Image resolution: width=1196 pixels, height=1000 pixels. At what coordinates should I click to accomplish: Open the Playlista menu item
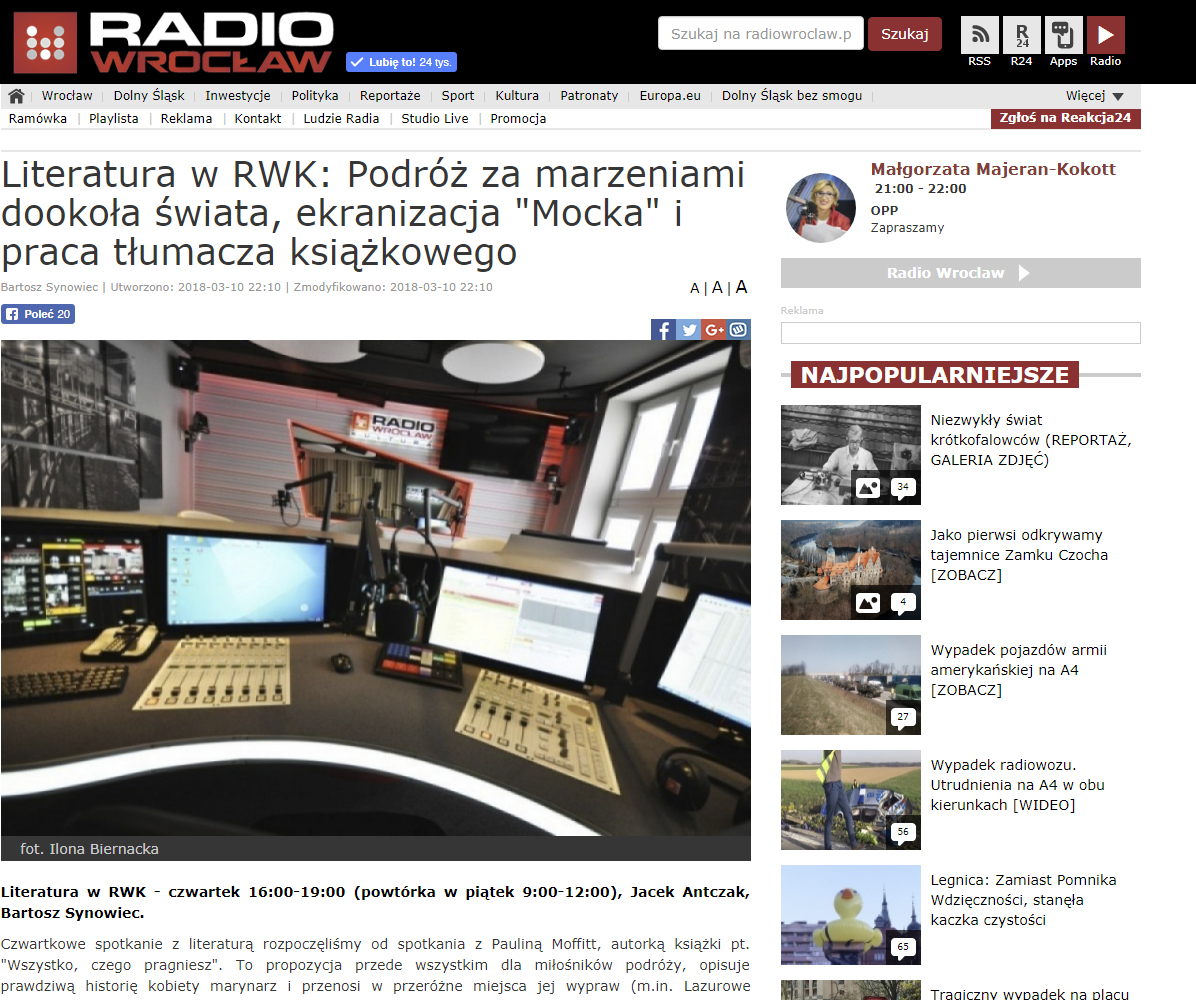pyautogui.click(x=113, y=118)
